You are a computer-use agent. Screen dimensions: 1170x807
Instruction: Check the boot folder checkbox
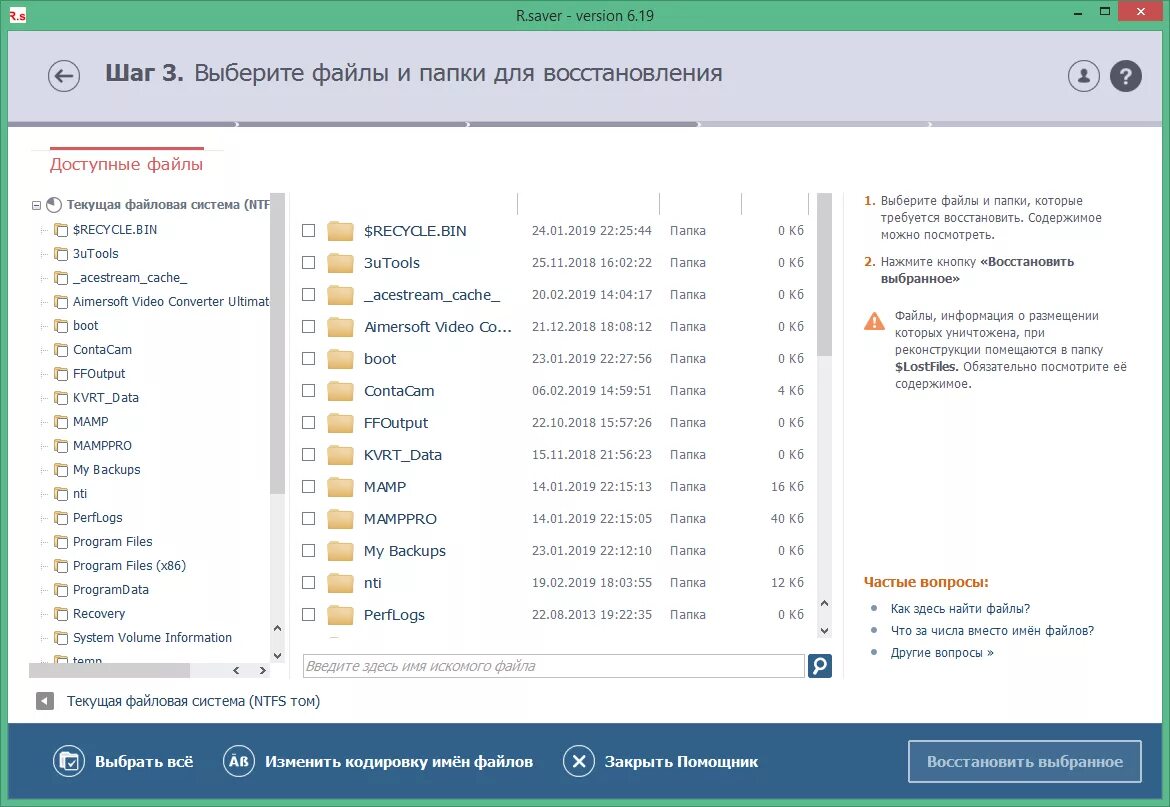[x=308, y=359]
